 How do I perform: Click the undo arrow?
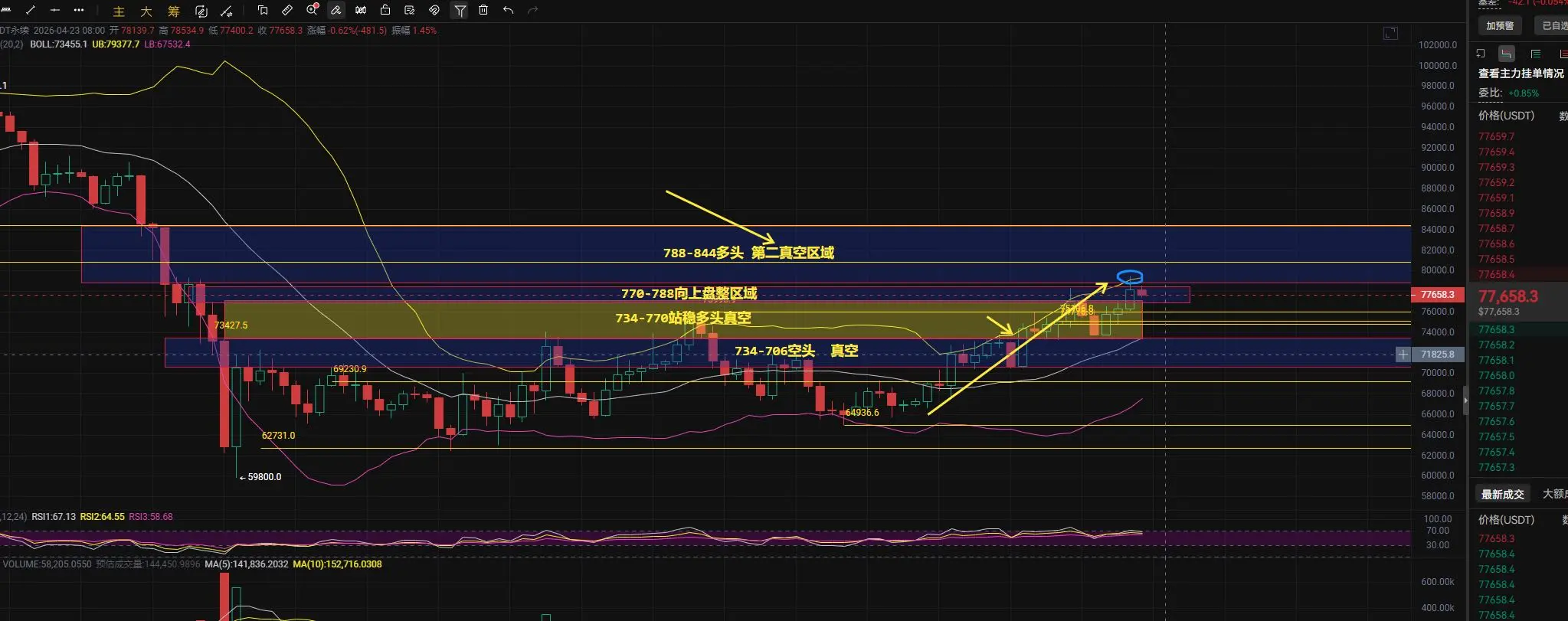pyautogui.click(x=508, y=10)
